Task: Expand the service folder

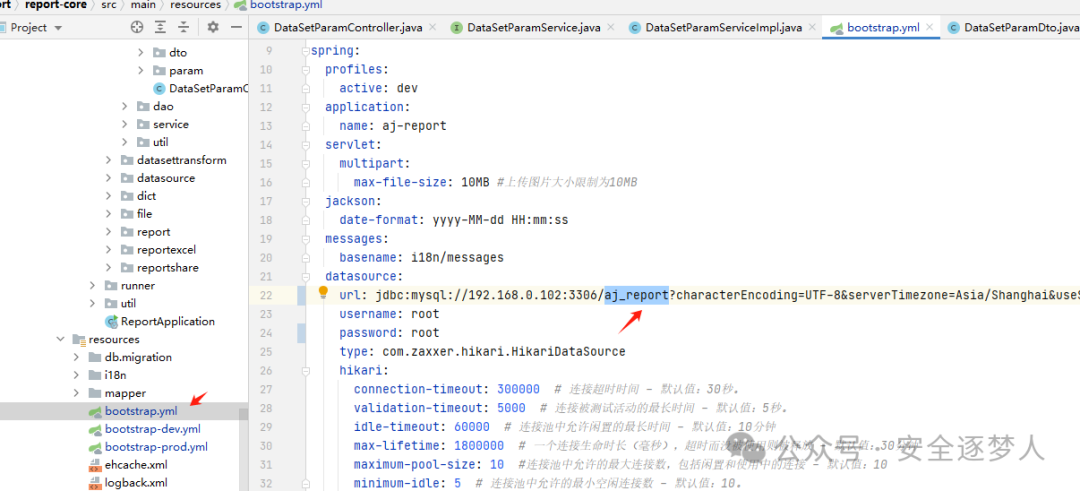Action: 125,124
